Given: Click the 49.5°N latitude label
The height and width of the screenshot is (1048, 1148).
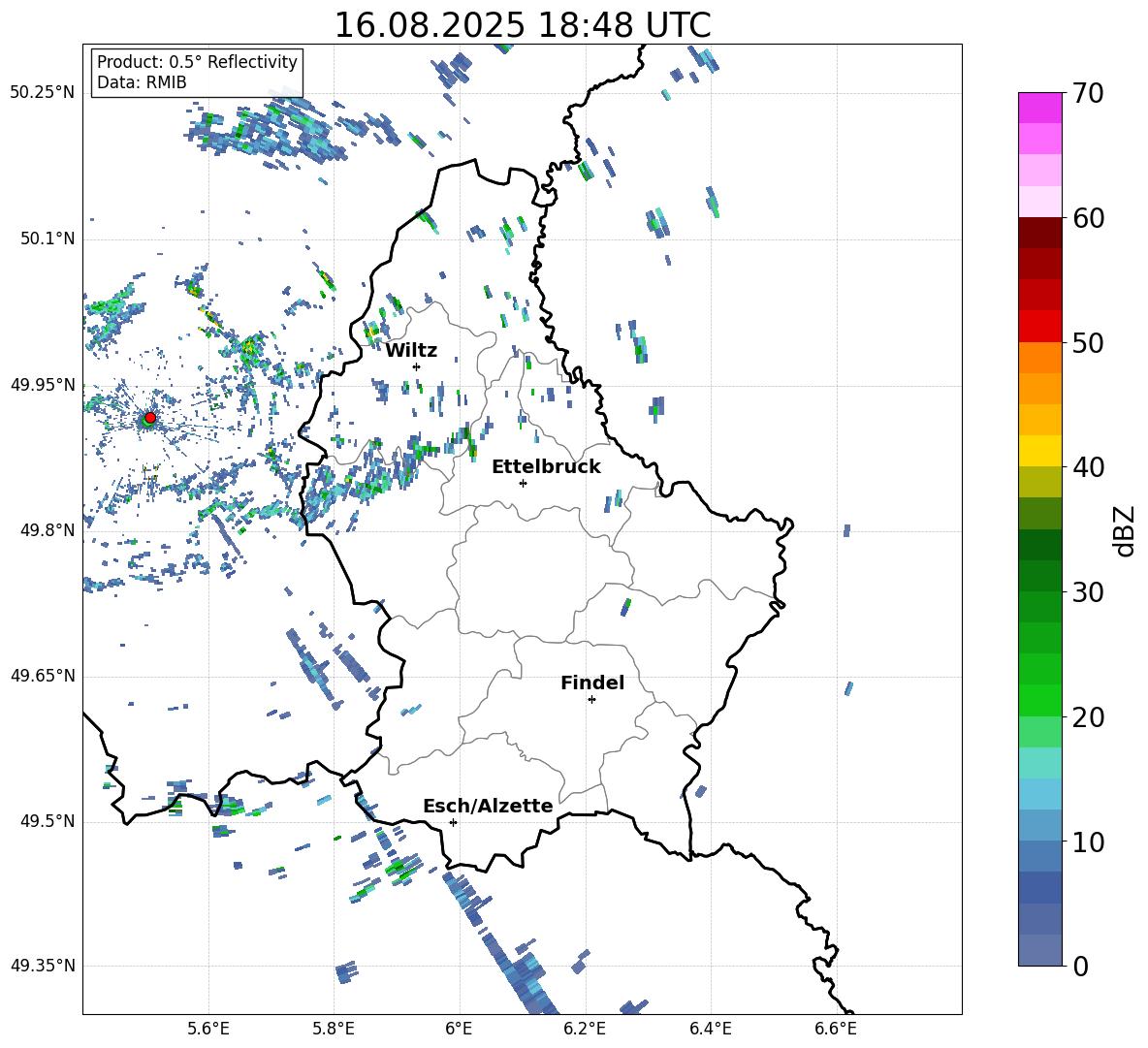Looking at the screenshot, I should (x=47, y=821).
